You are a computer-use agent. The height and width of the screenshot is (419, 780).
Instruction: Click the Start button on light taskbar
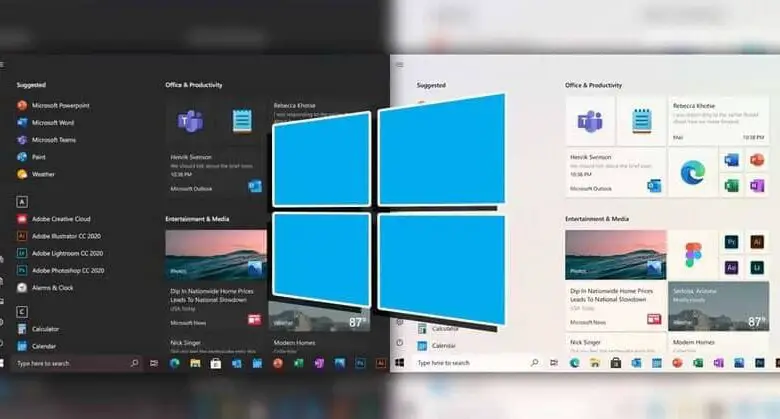tap(399, 363)
